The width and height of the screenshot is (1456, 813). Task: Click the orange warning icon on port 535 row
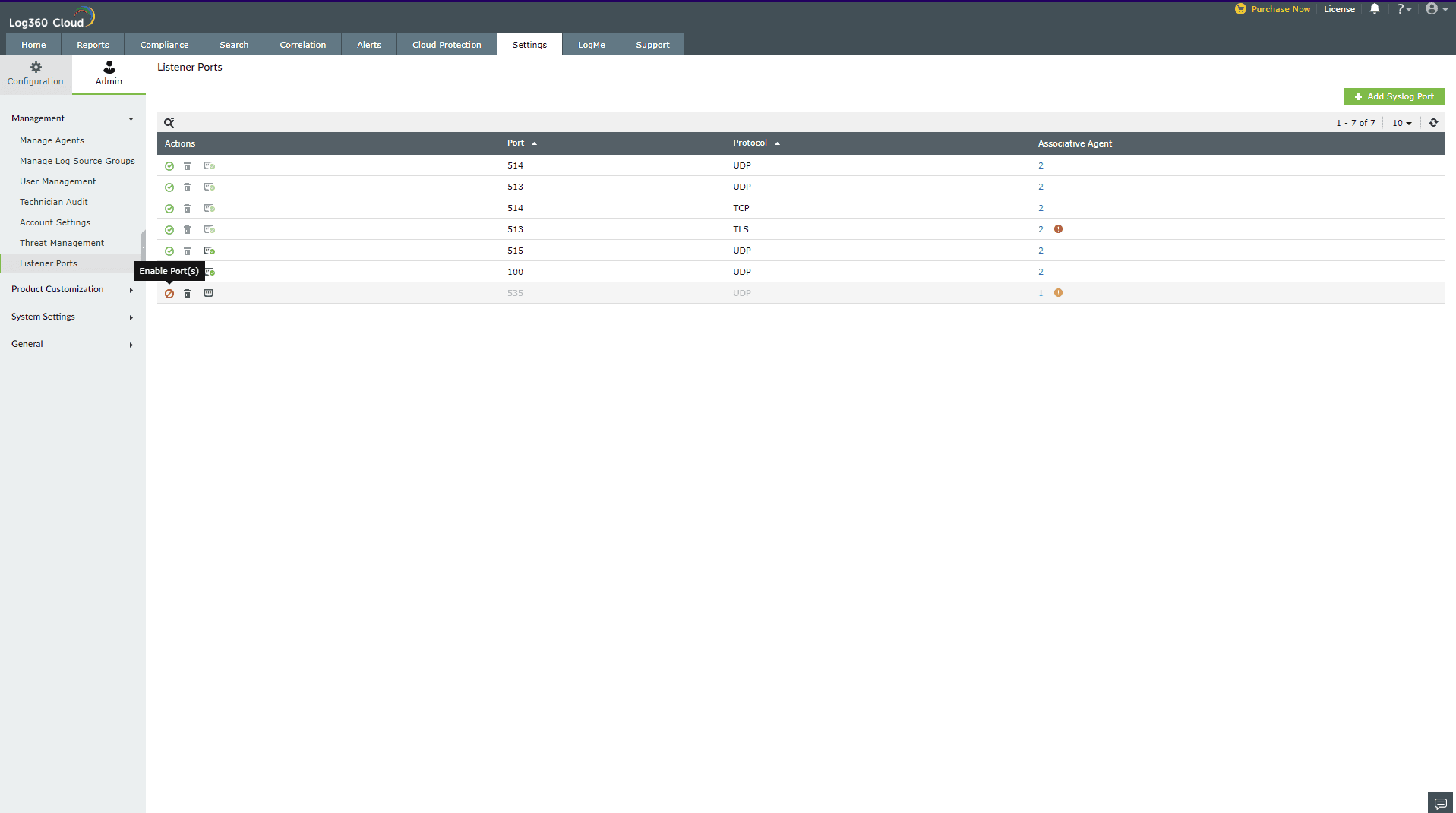click(1058, 293)
